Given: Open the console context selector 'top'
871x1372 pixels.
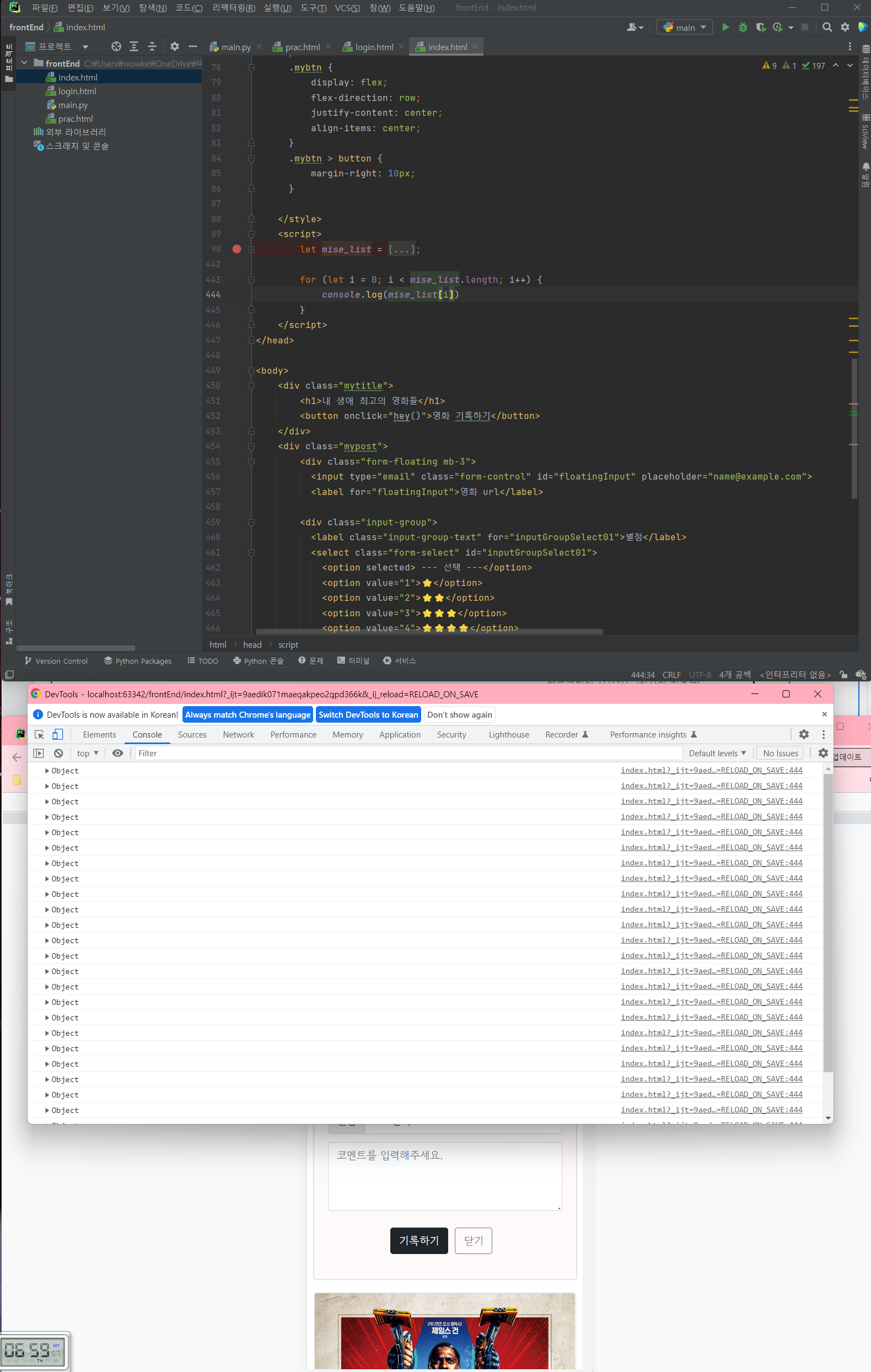Looking at the screenshot, I should coord(88,753).
